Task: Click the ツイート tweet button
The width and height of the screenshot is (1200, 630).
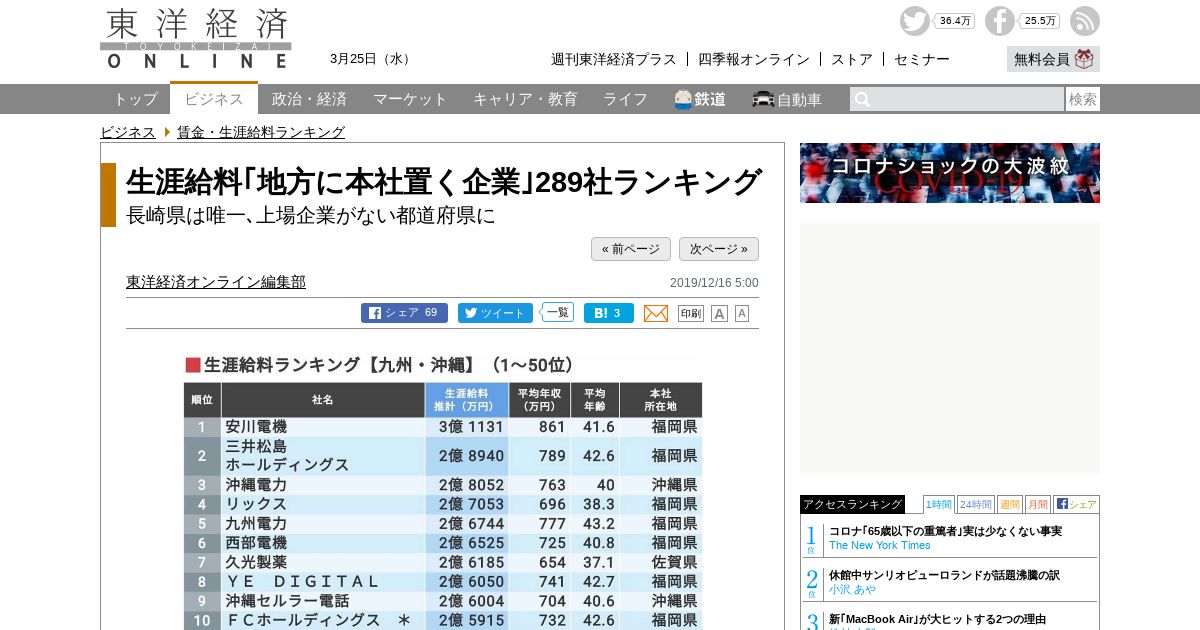Action: 495,313
